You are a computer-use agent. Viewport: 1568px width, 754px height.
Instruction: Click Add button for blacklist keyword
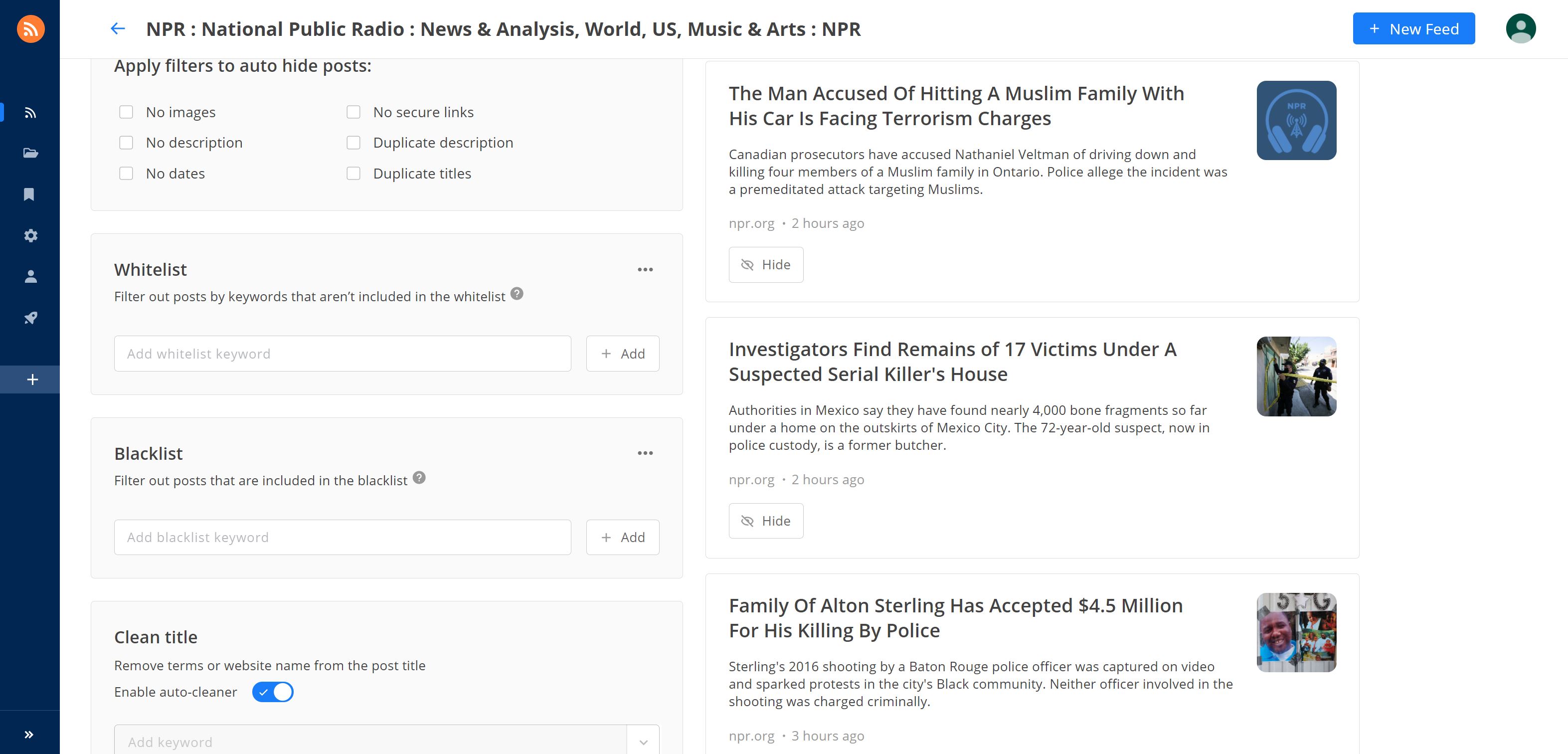(622, 537)
